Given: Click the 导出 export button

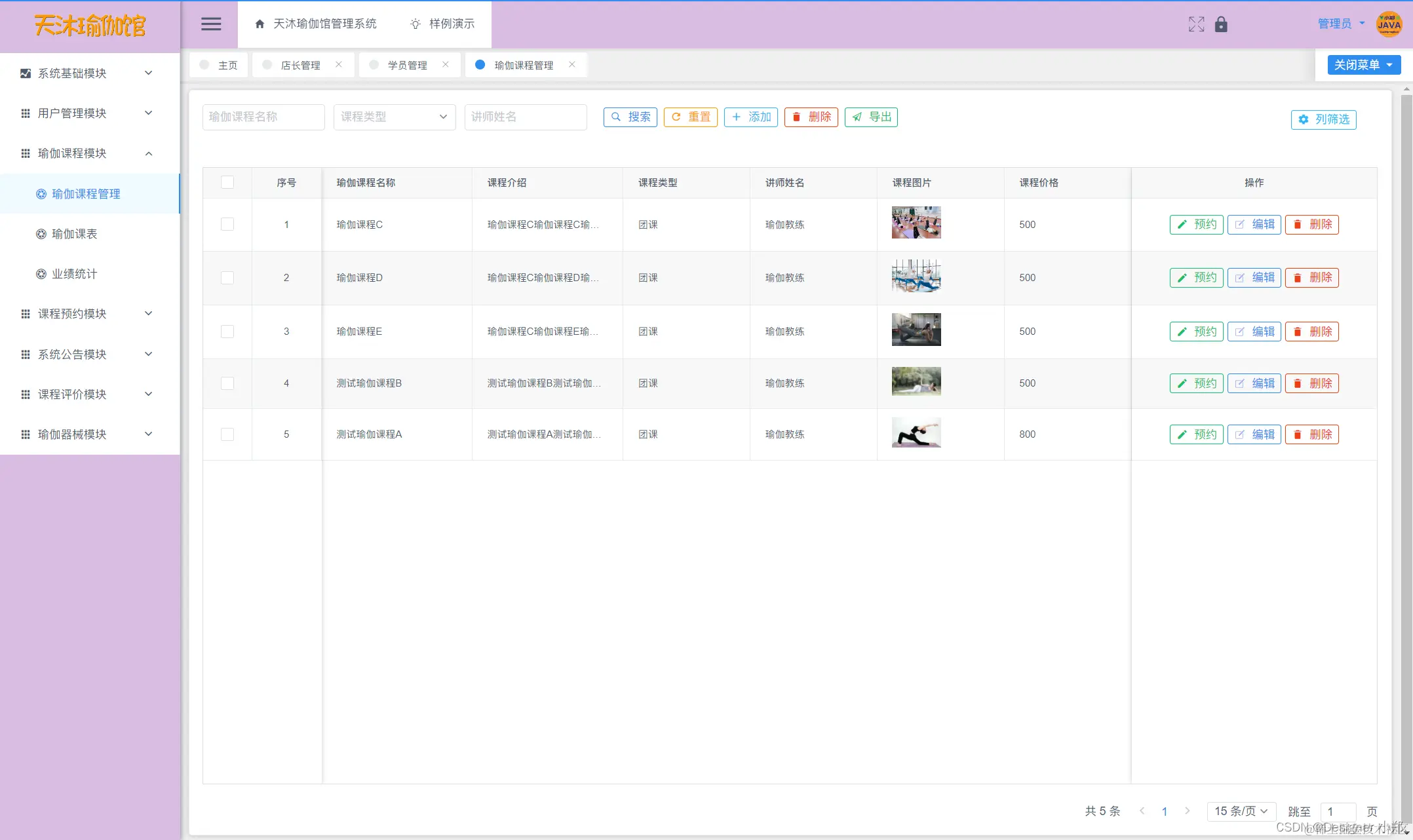Looking at the screenshot, I should (x=871, y=117).
